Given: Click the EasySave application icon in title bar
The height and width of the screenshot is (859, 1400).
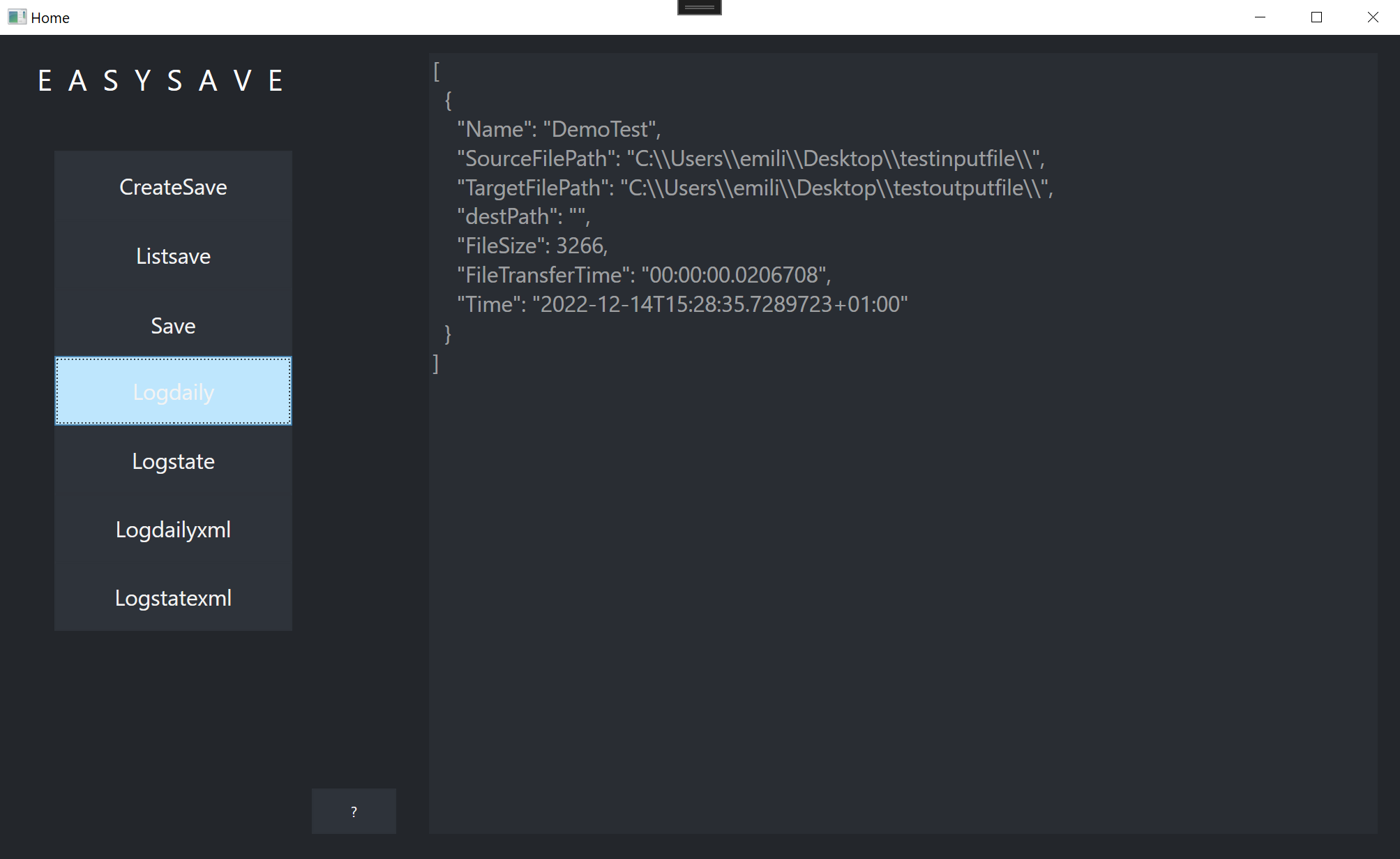Looking at the screenshot, I should click(17, 17).
